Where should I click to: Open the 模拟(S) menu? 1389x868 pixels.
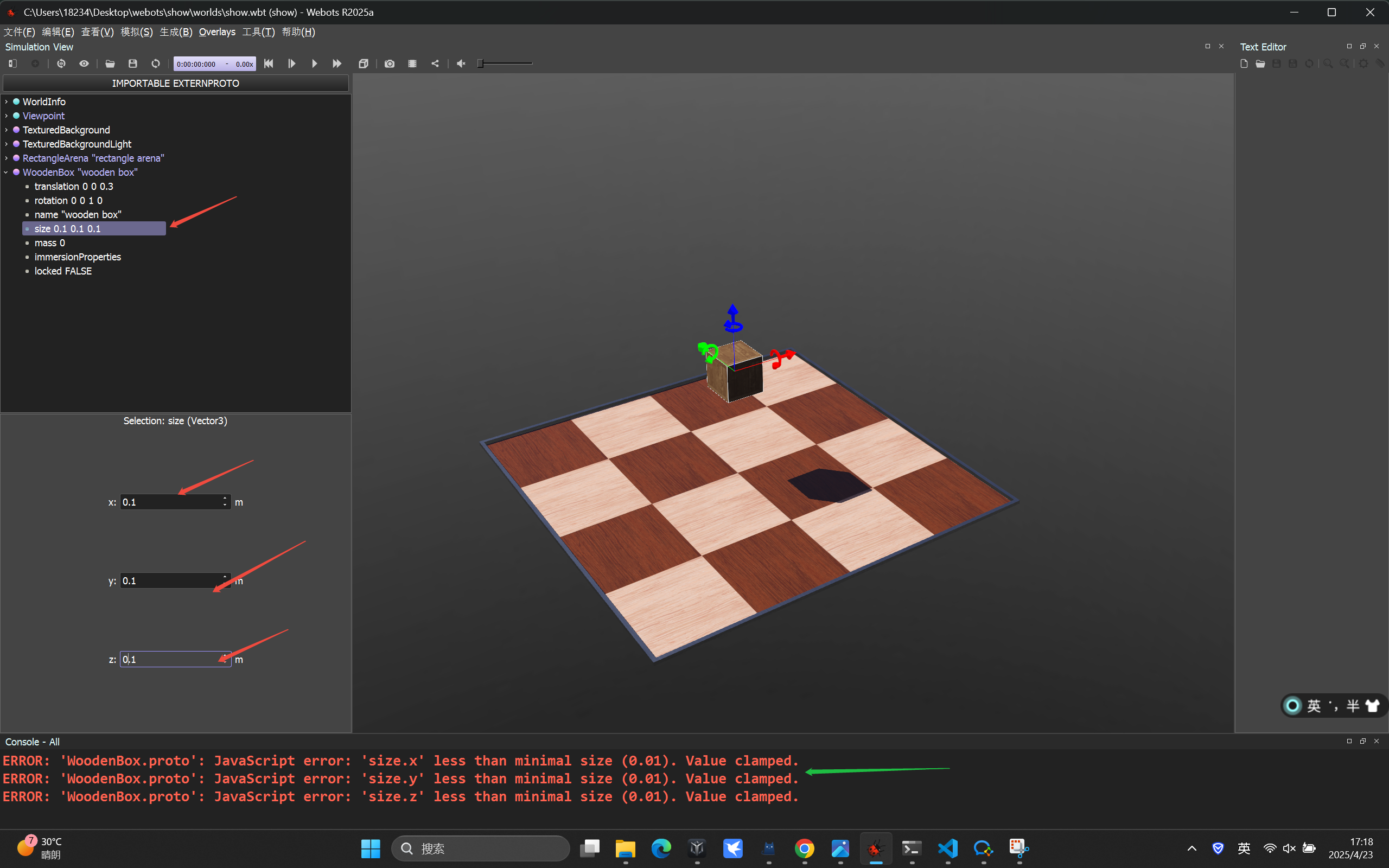click(x=137, y=32)
